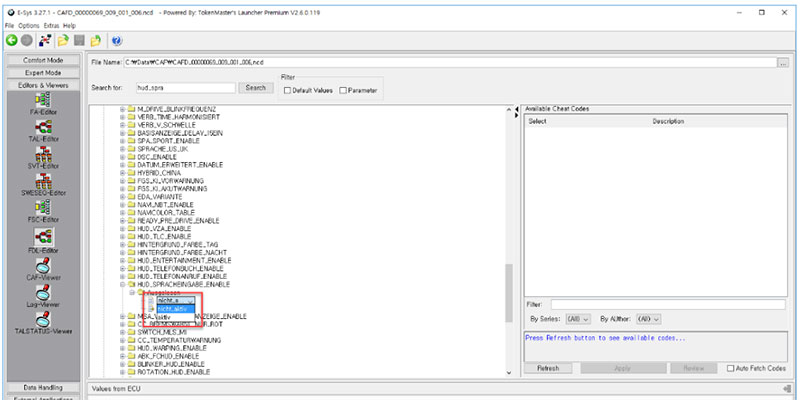Click the tree view vertical scrollbar thumb

coord(508,293)
